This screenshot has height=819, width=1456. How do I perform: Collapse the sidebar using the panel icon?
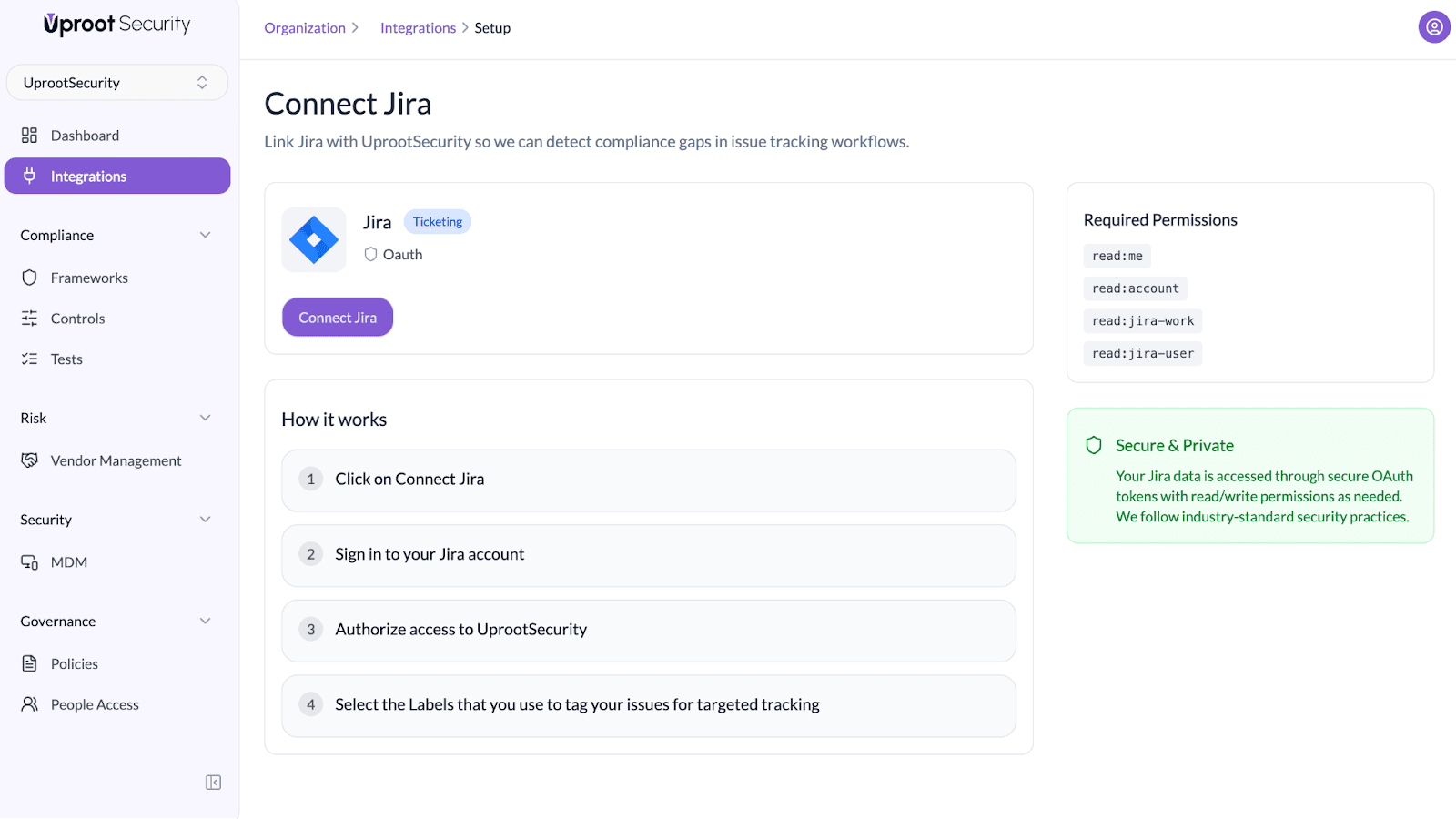[213, 783]
